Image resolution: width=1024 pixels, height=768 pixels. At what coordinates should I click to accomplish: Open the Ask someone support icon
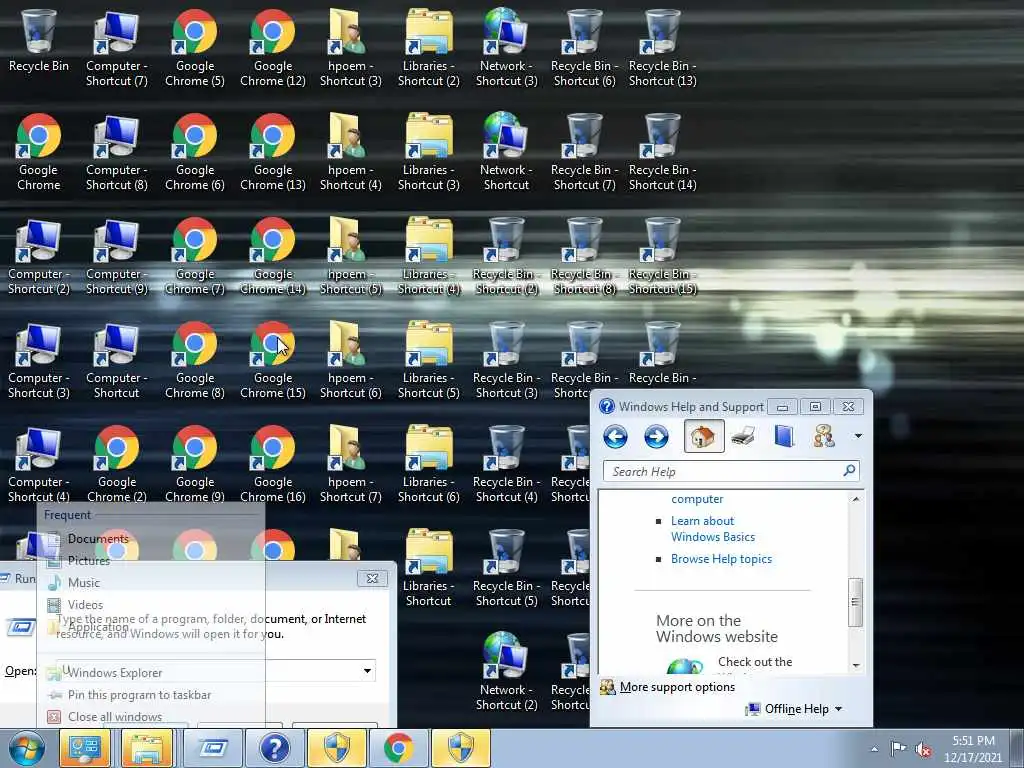pos(824,436)
